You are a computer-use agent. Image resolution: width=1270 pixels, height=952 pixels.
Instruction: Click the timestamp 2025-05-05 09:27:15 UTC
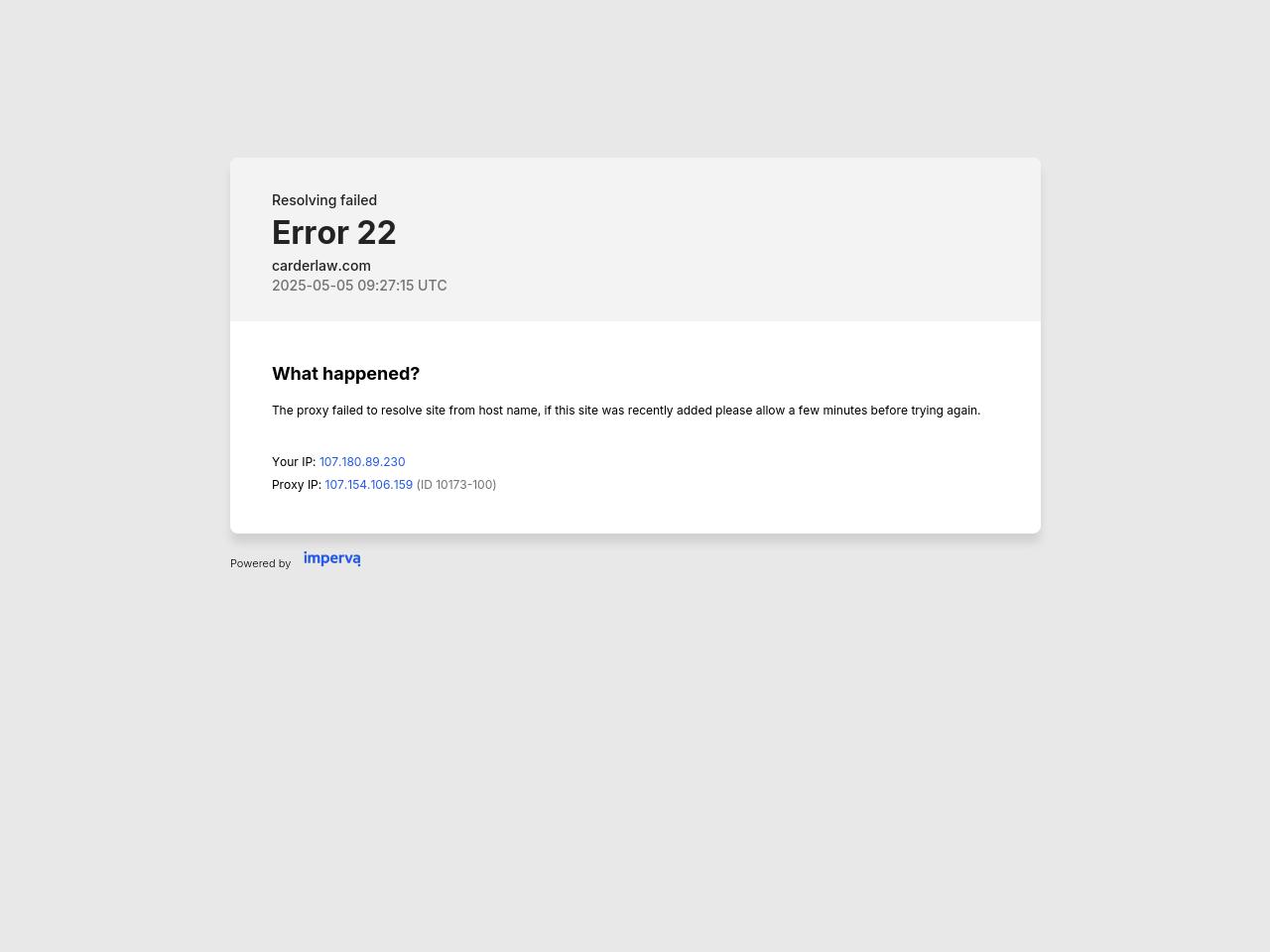(359, 286)
